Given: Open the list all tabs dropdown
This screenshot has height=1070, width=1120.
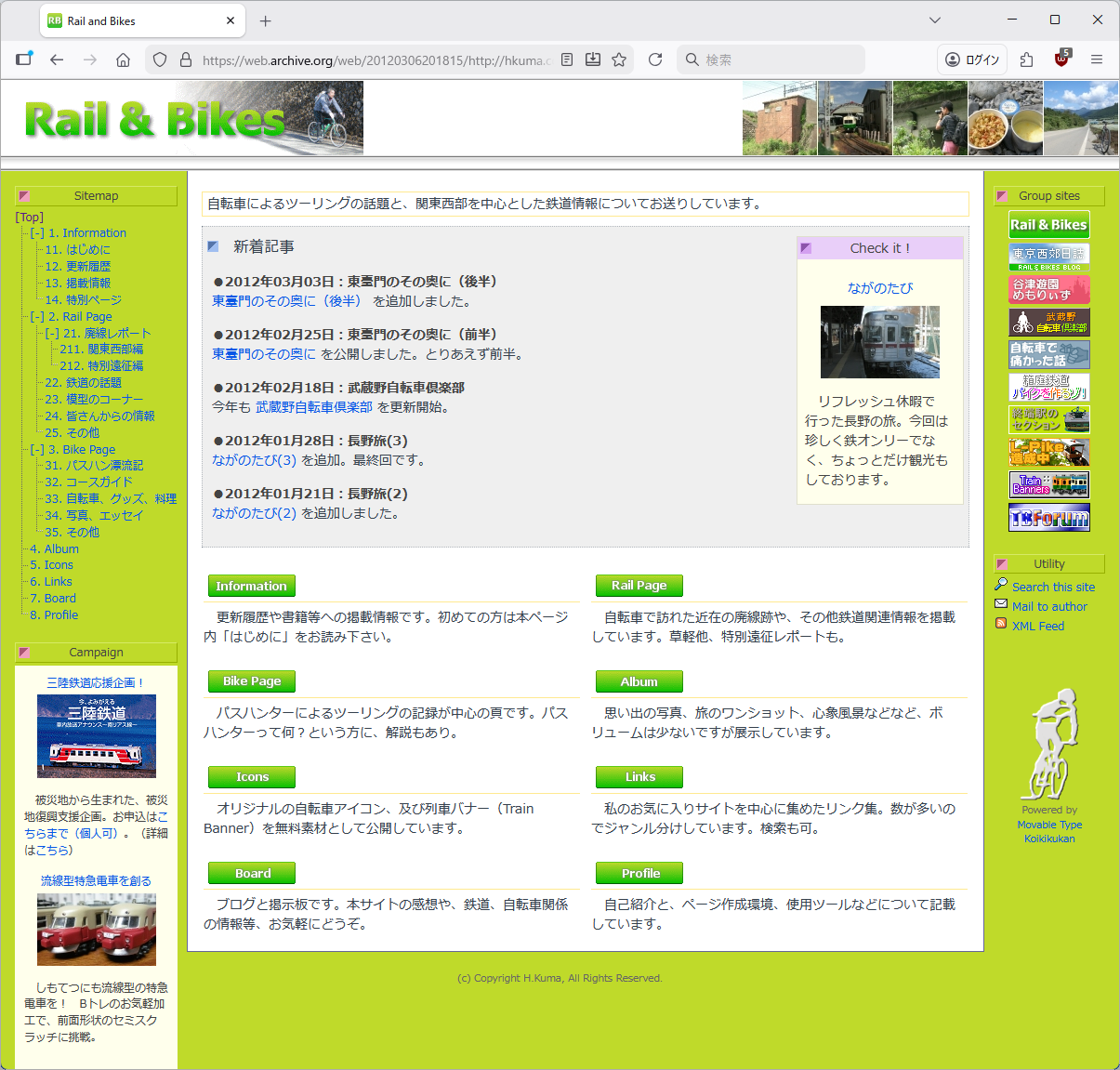Looking at the screenshot, I should click(935, 20).
